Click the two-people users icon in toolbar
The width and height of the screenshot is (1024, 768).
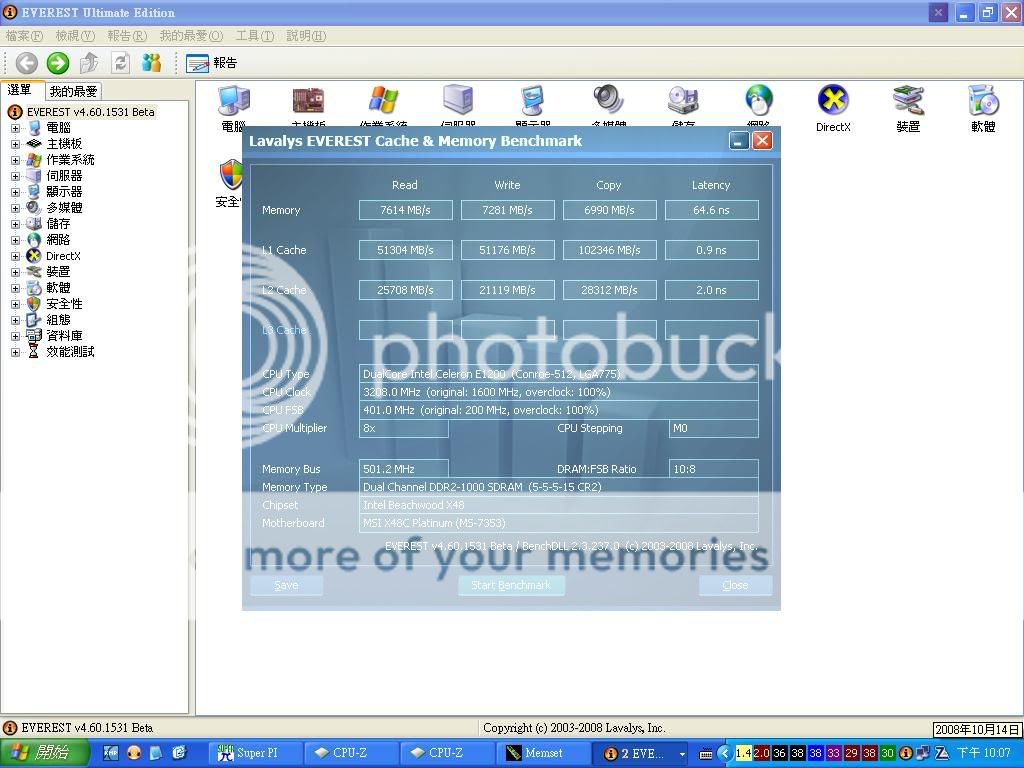point(152,63)
